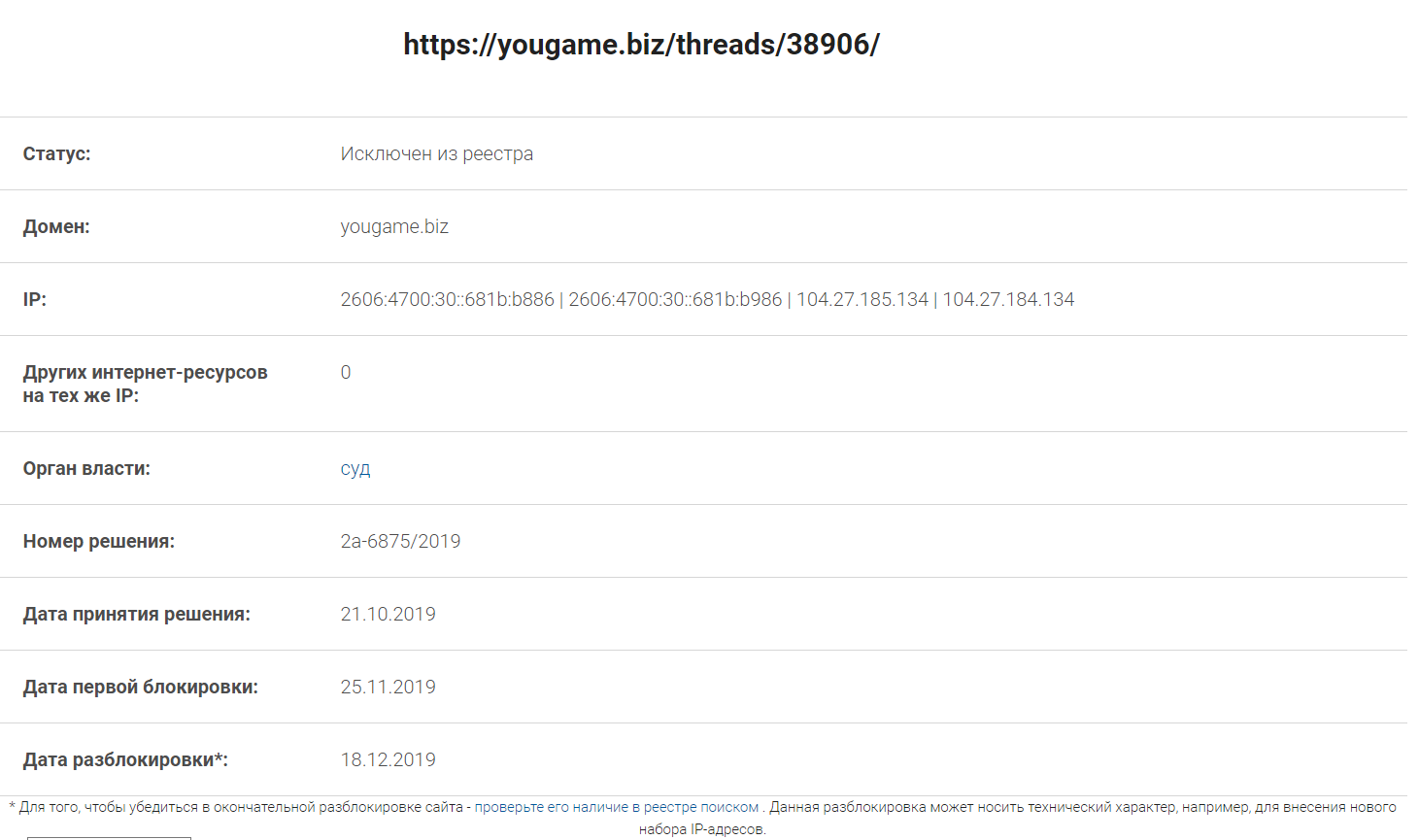Select the domain value 'yougame.biz'
Image resolution: width=1419 pixels, height=840 pixels.
point(394,226)
